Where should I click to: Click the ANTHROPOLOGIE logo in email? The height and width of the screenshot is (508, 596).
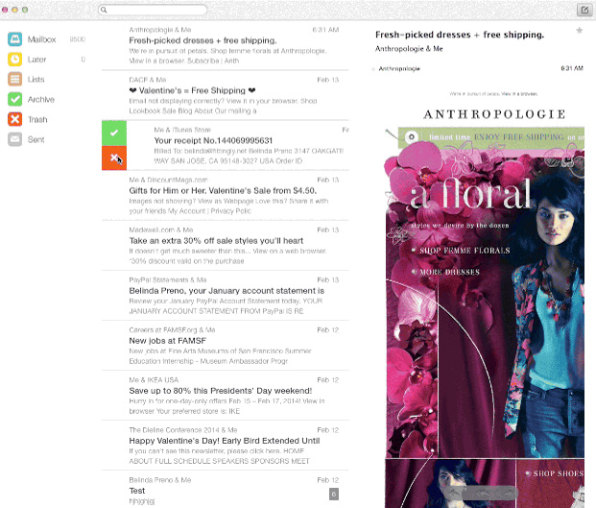tap(495, 114)
